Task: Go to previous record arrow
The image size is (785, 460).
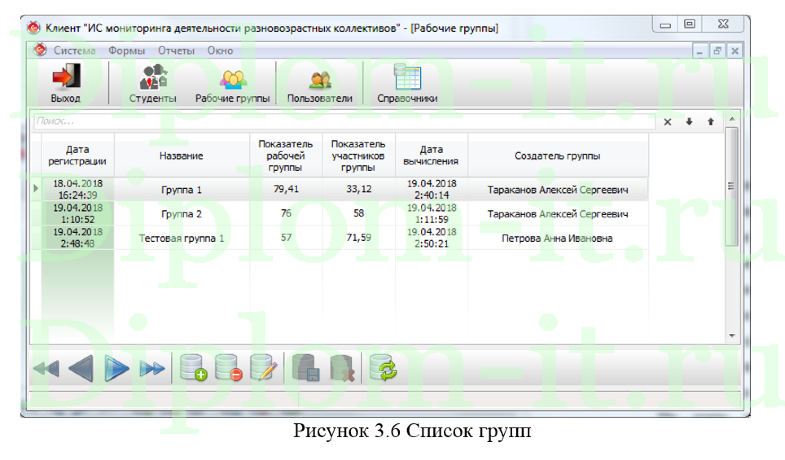Action: click(81, 369)
